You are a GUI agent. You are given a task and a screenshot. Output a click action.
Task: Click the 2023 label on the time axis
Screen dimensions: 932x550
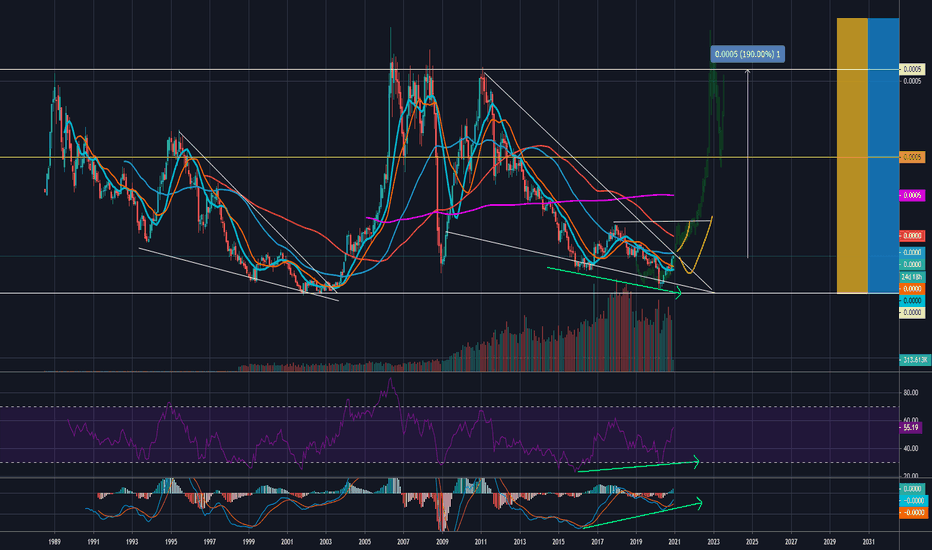[x=713, y=542]
